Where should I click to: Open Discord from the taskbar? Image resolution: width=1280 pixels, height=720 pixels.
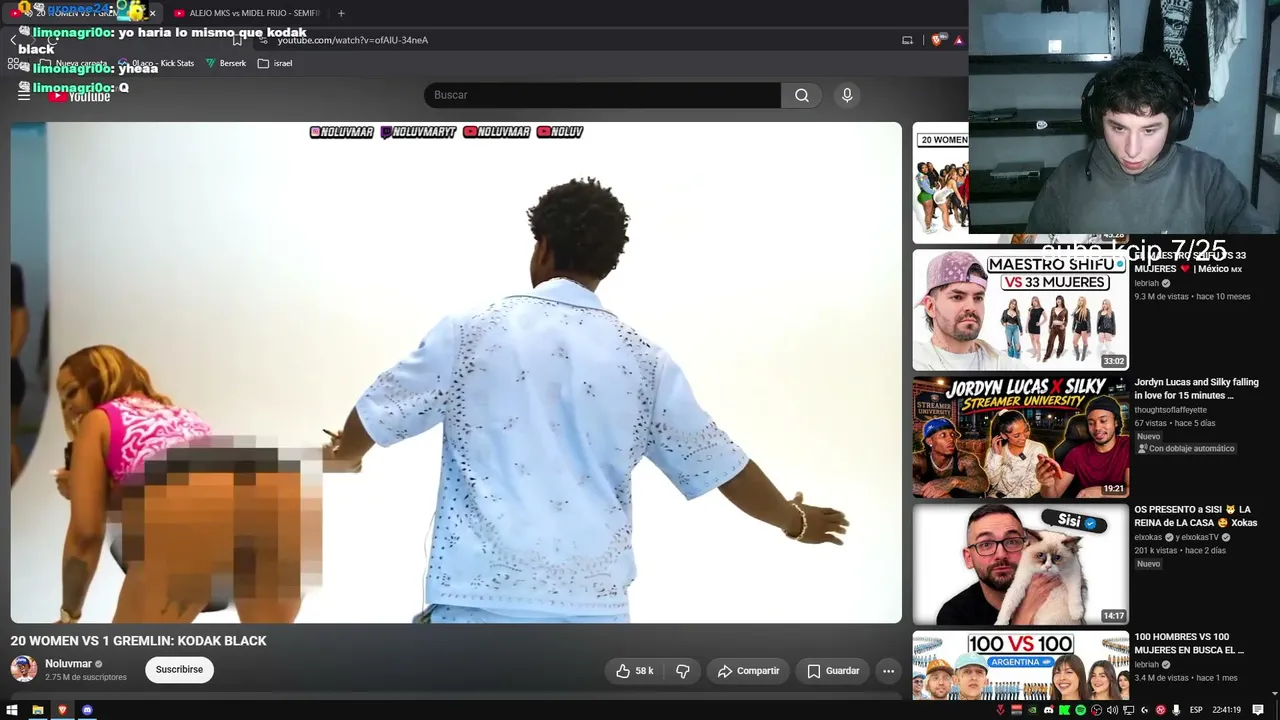pos(87,710)
